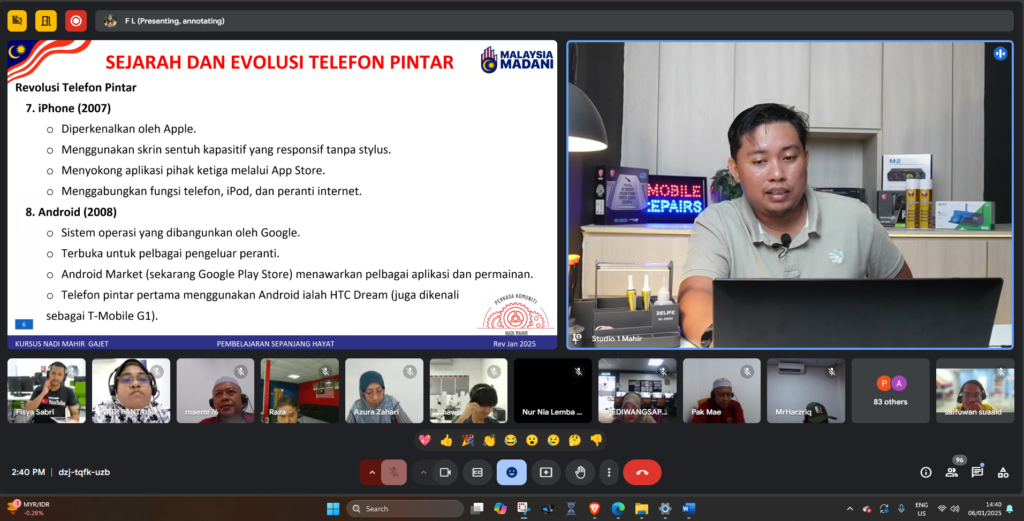Image resolution: width=1024 pixels, height=521 pixels.
Task: Open Microsoft Edge from the taskbar
Action: point(618,509)
